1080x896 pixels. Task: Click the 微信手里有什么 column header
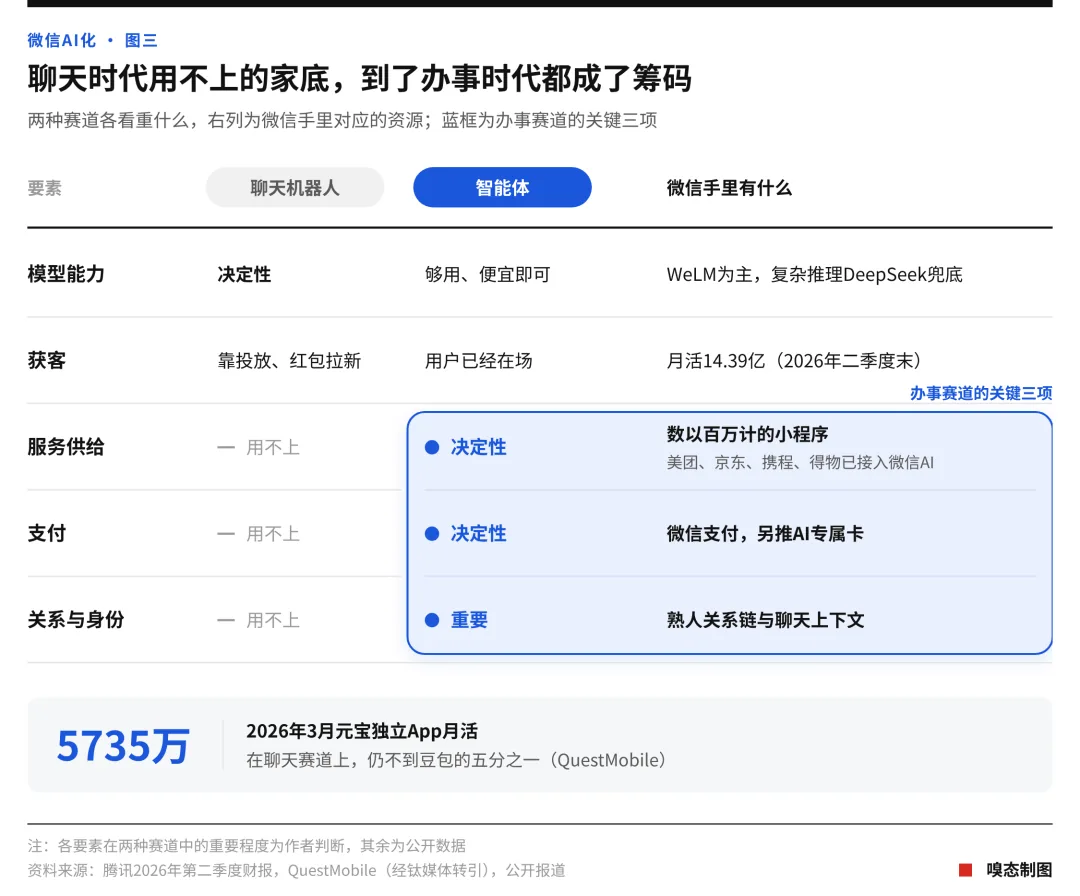click(729, 188)
